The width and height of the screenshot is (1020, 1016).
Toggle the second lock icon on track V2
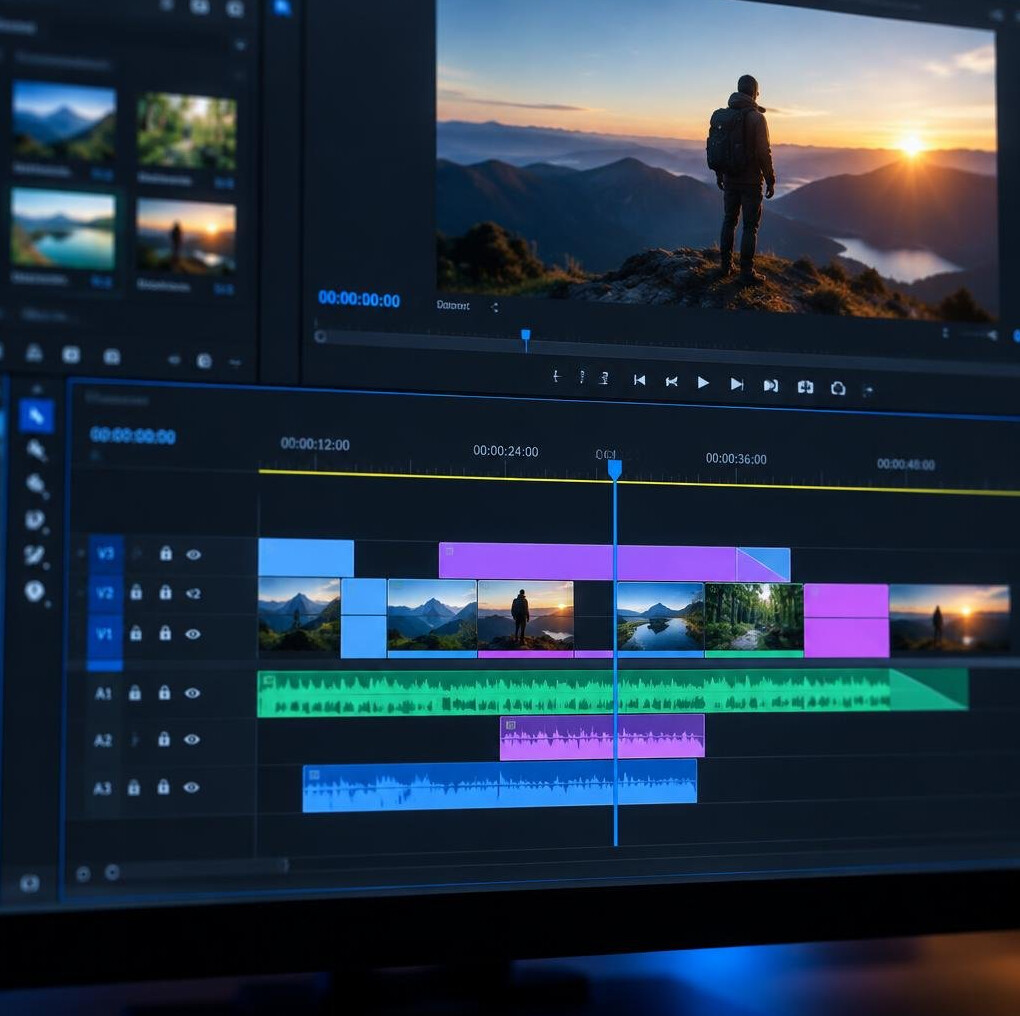[x=165, y=592]
